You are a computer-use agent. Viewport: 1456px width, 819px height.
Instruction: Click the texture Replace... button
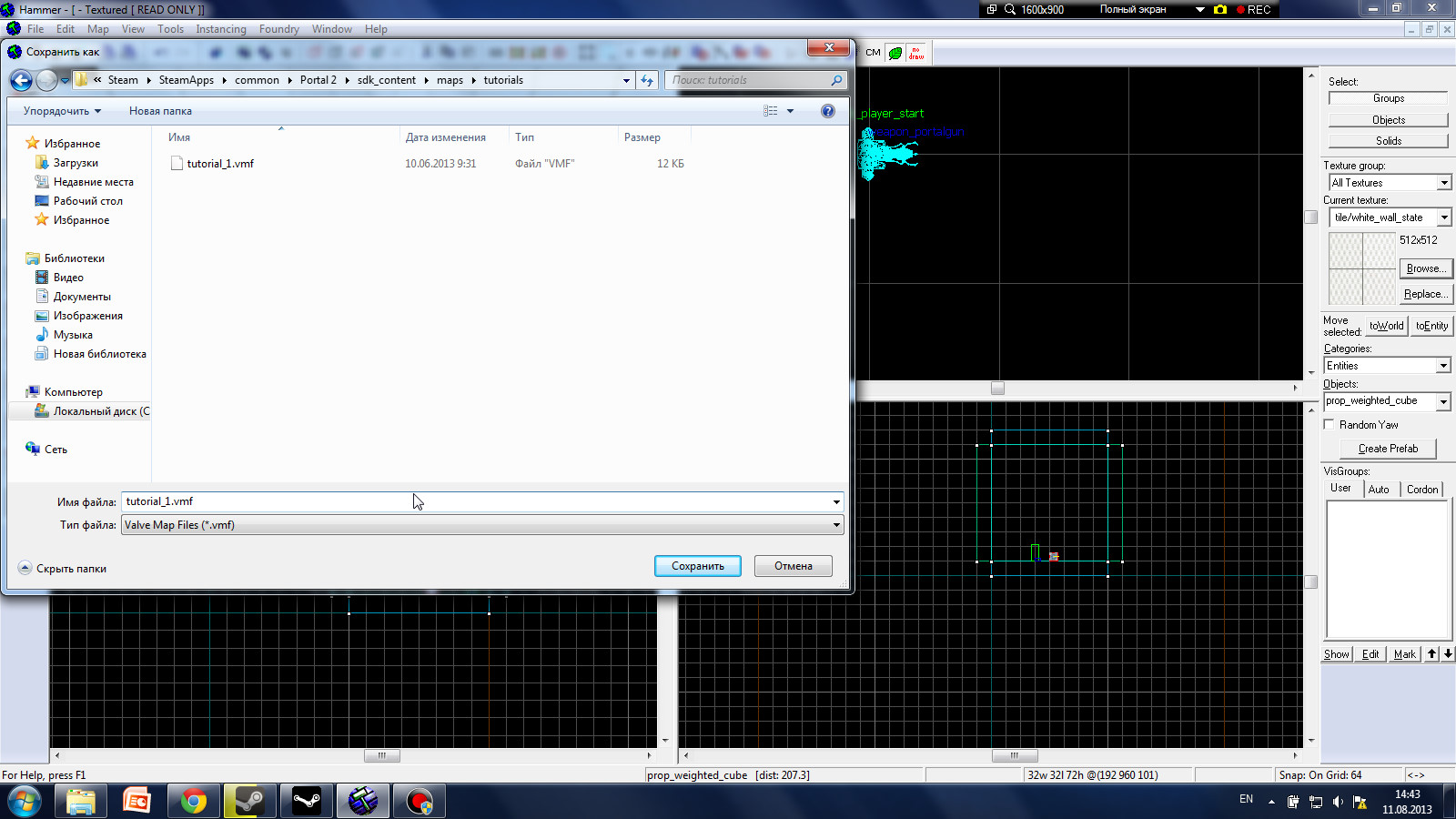pyautogui.click(x=1426, y=294)
